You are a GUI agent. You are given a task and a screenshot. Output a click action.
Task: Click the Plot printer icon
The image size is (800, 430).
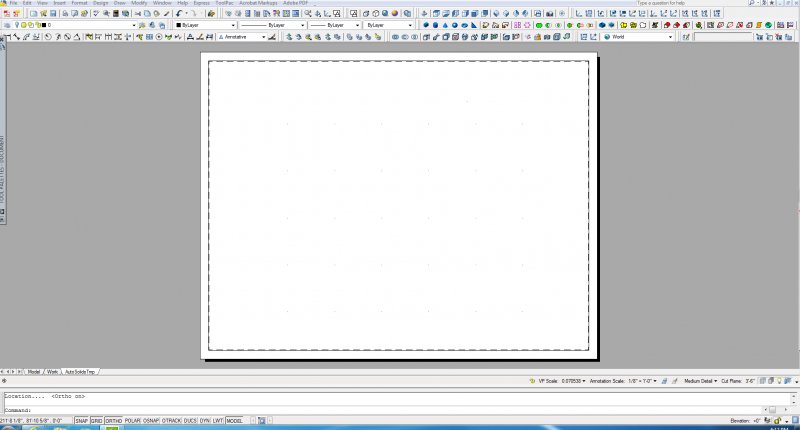(65, 13)
